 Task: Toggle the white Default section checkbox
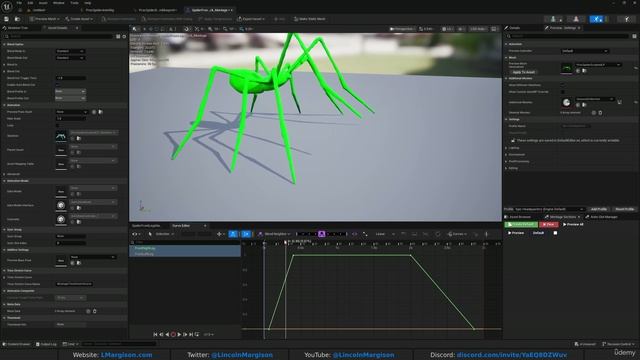click(555, 233)
